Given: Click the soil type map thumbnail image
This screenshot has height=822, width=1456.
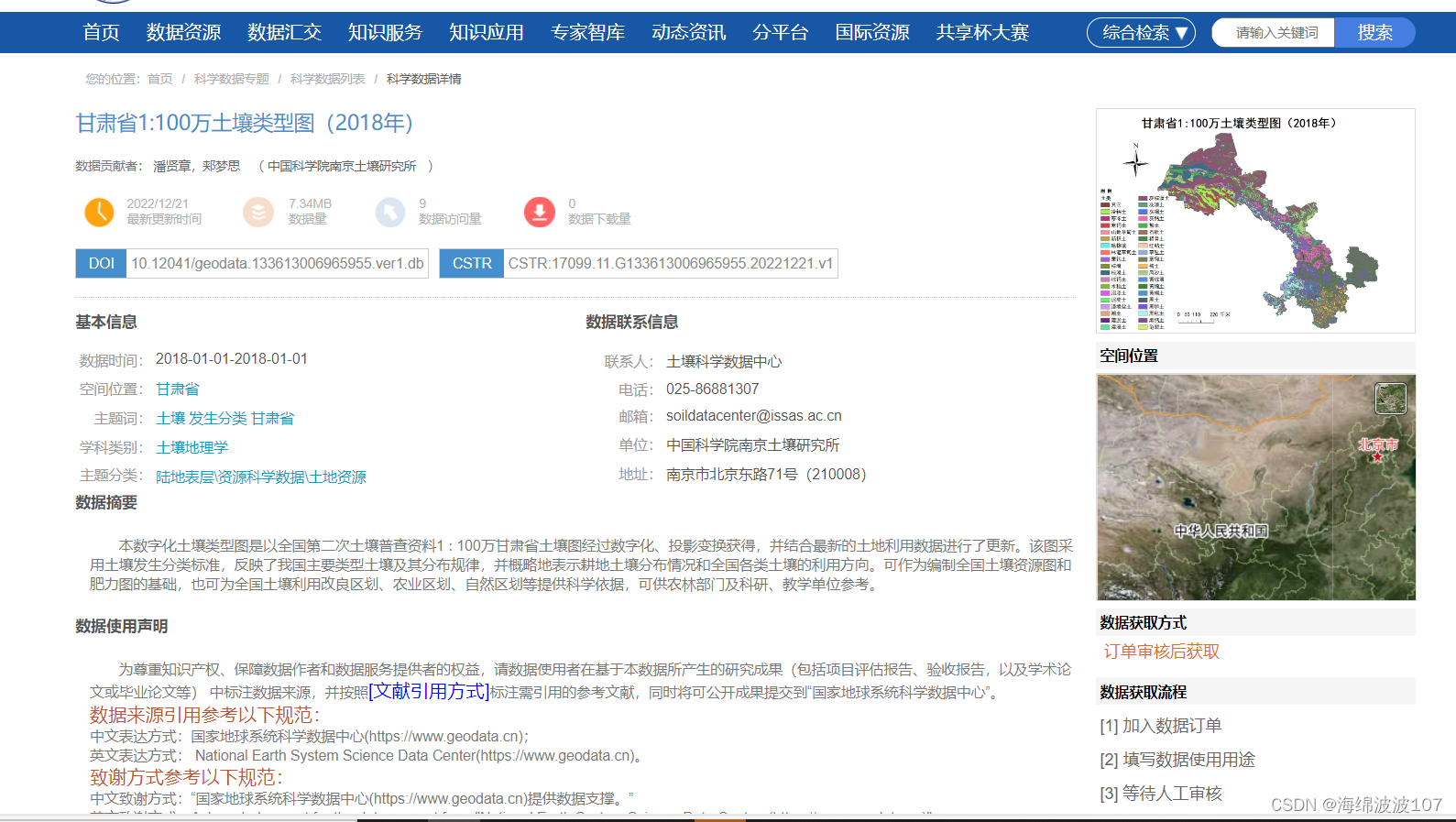Looking at the screenshot, I should (1255, 221).
